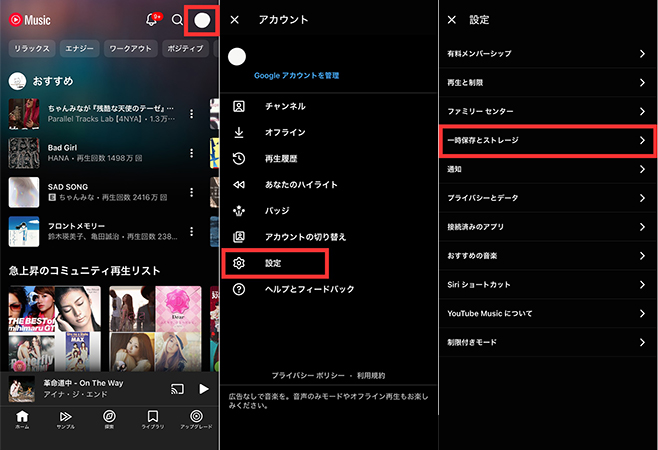The width and height of the screenshot is (658, 450).
Task: Open 制限付きモード setting
Action: (548, 343)
